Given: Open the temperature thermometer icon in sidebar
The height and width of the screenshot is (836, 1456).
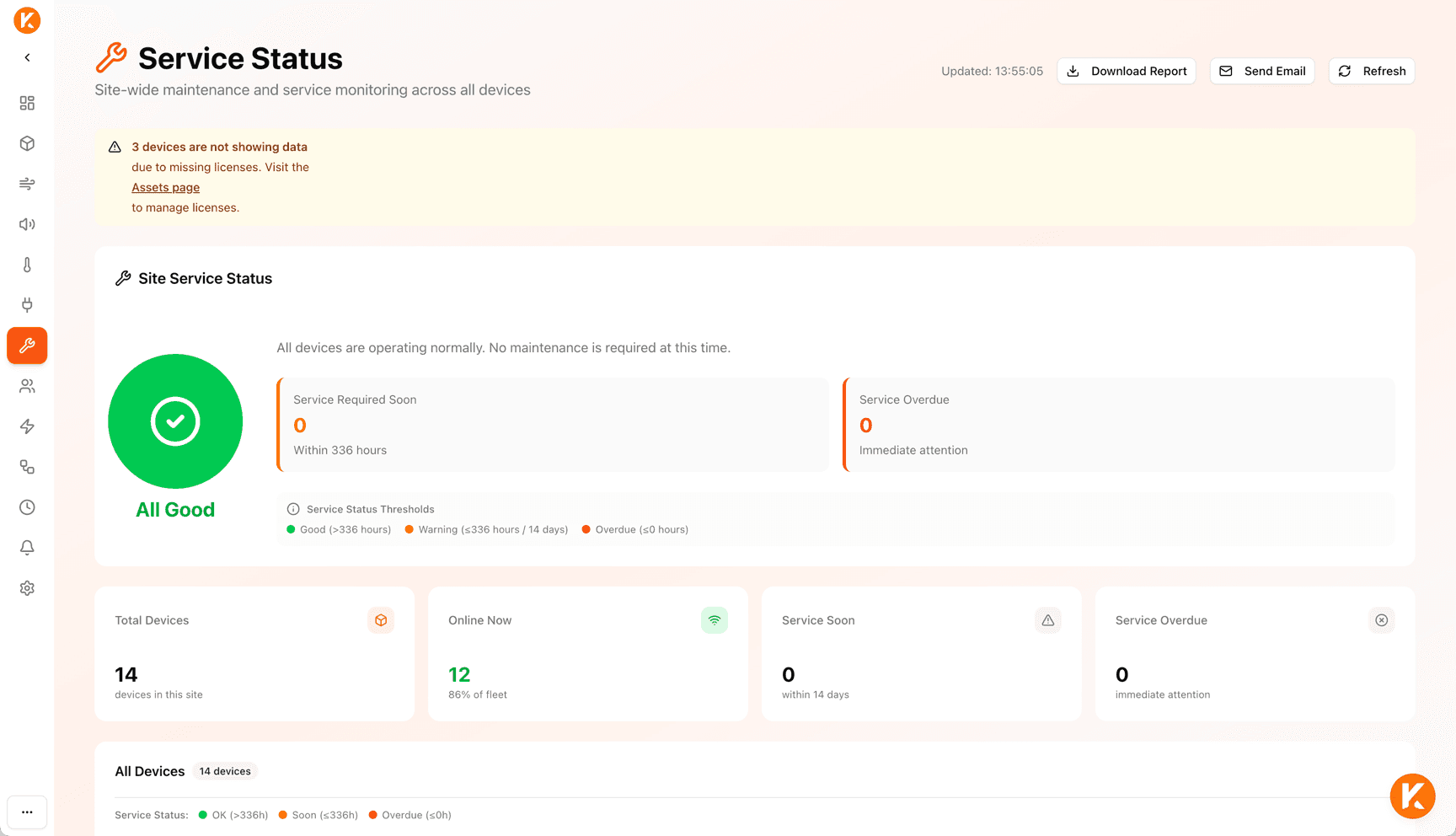Looking at the screenshot, I should coord(27,265).
